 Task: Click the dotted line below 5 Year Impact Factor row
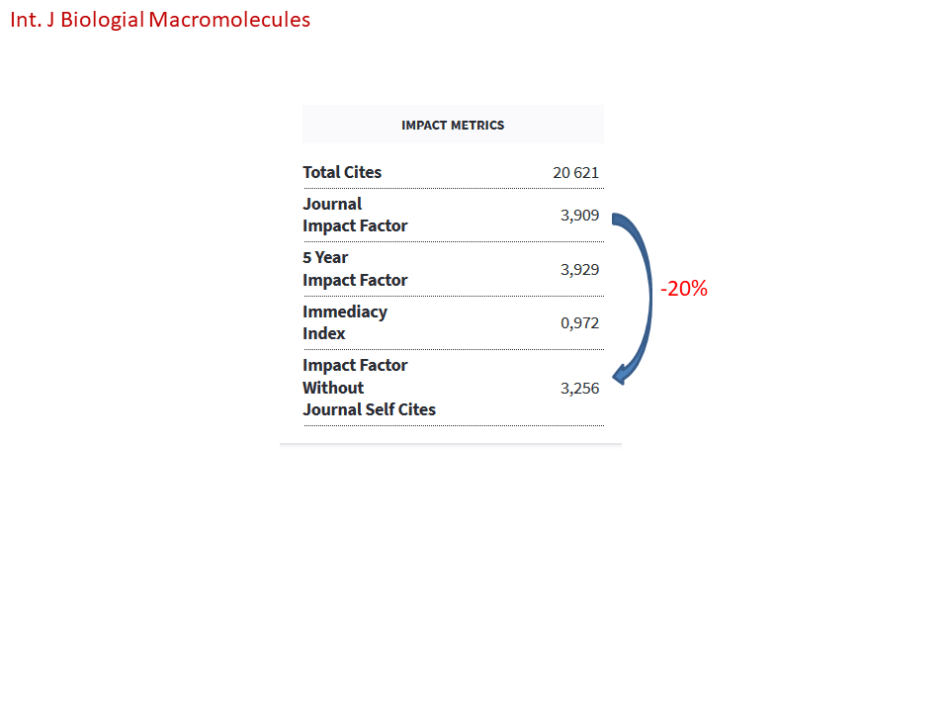pyautogui.click(x=453, y=296)
